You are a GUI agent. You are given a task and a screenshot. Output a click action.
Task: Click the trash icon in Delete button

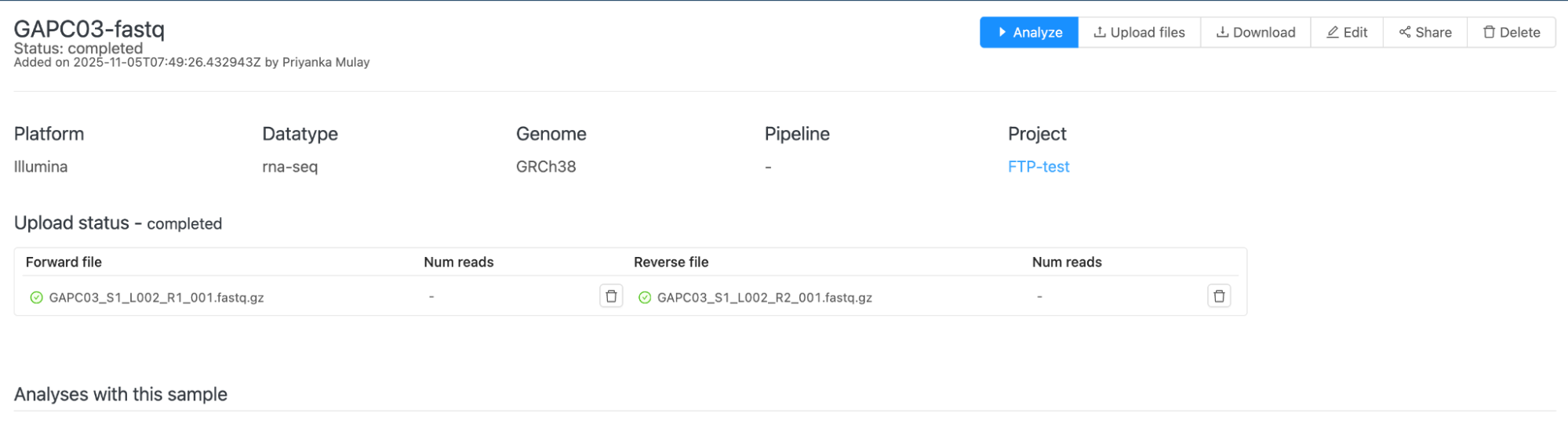click(1488, 32)
